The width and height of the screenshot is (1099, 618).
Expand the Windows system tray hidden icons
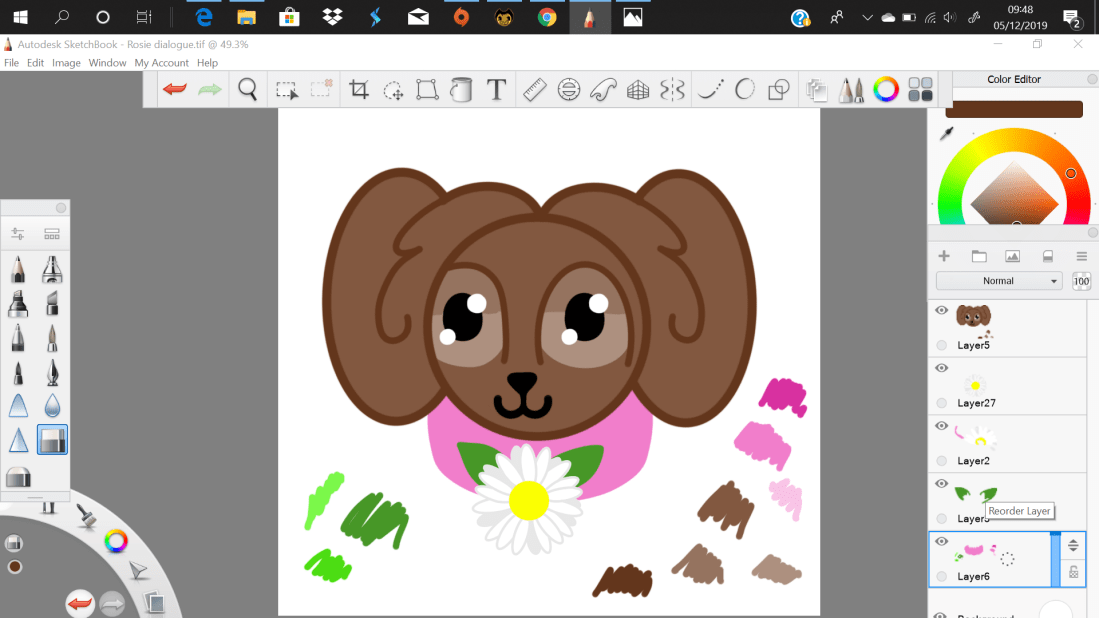[866, 17]
